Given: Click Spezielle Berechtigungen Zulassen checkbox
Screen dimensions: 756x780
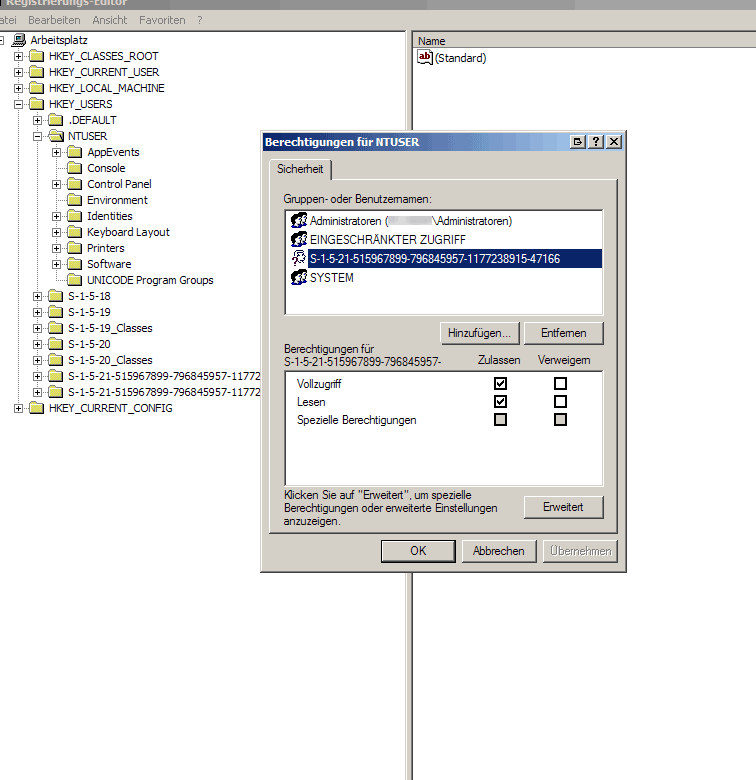Looking at the screenshot, I should [x=500, y=419].
